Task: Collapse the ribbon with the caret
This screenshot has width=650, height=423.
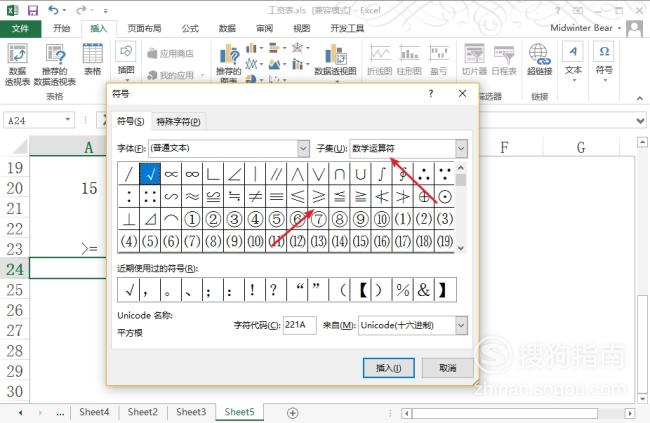Action: point(640,98)
